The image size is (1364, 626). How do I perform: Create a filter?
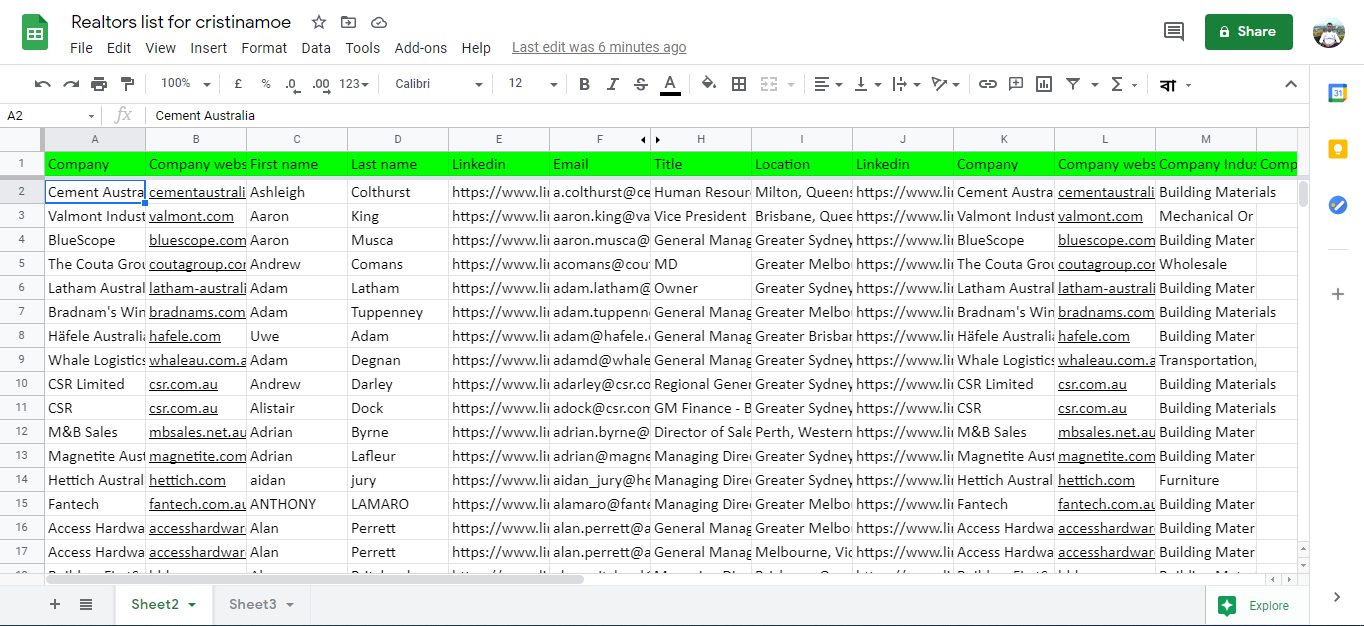click(x=1071, y=84)
